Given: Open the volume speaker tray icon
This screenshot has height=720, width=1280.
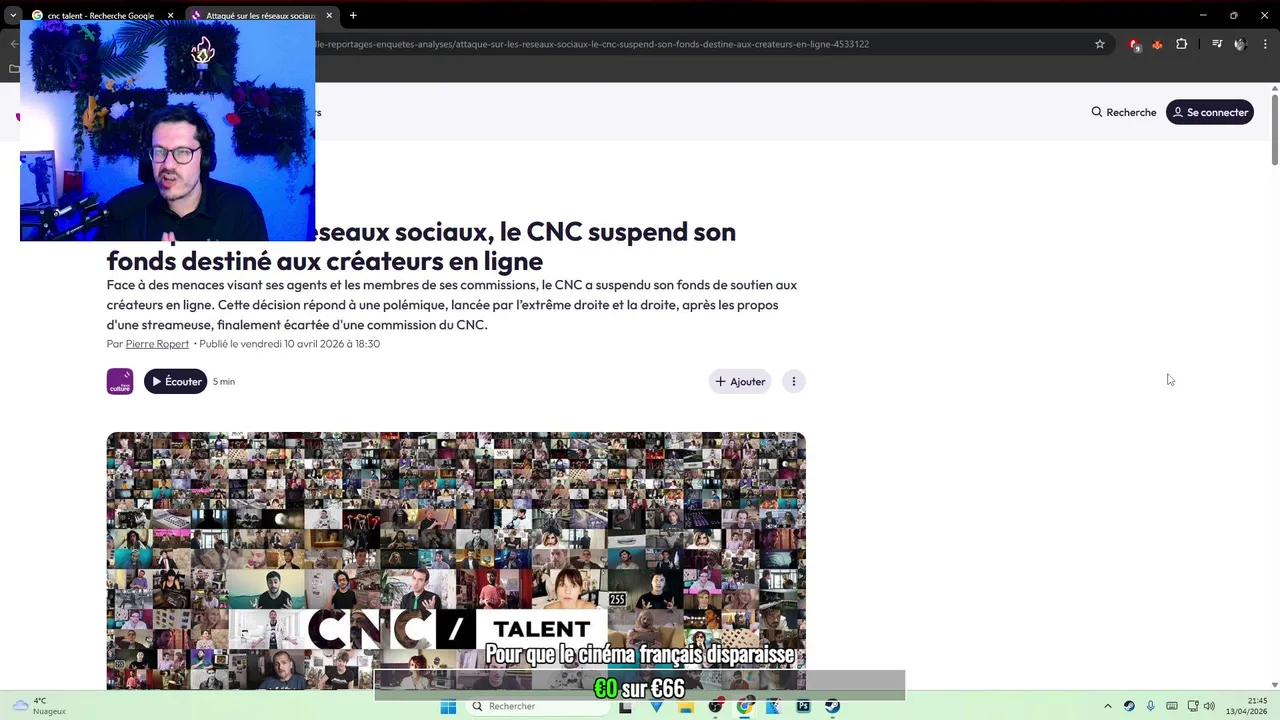Looking at the screenshot, I should tap(1209, 706).
